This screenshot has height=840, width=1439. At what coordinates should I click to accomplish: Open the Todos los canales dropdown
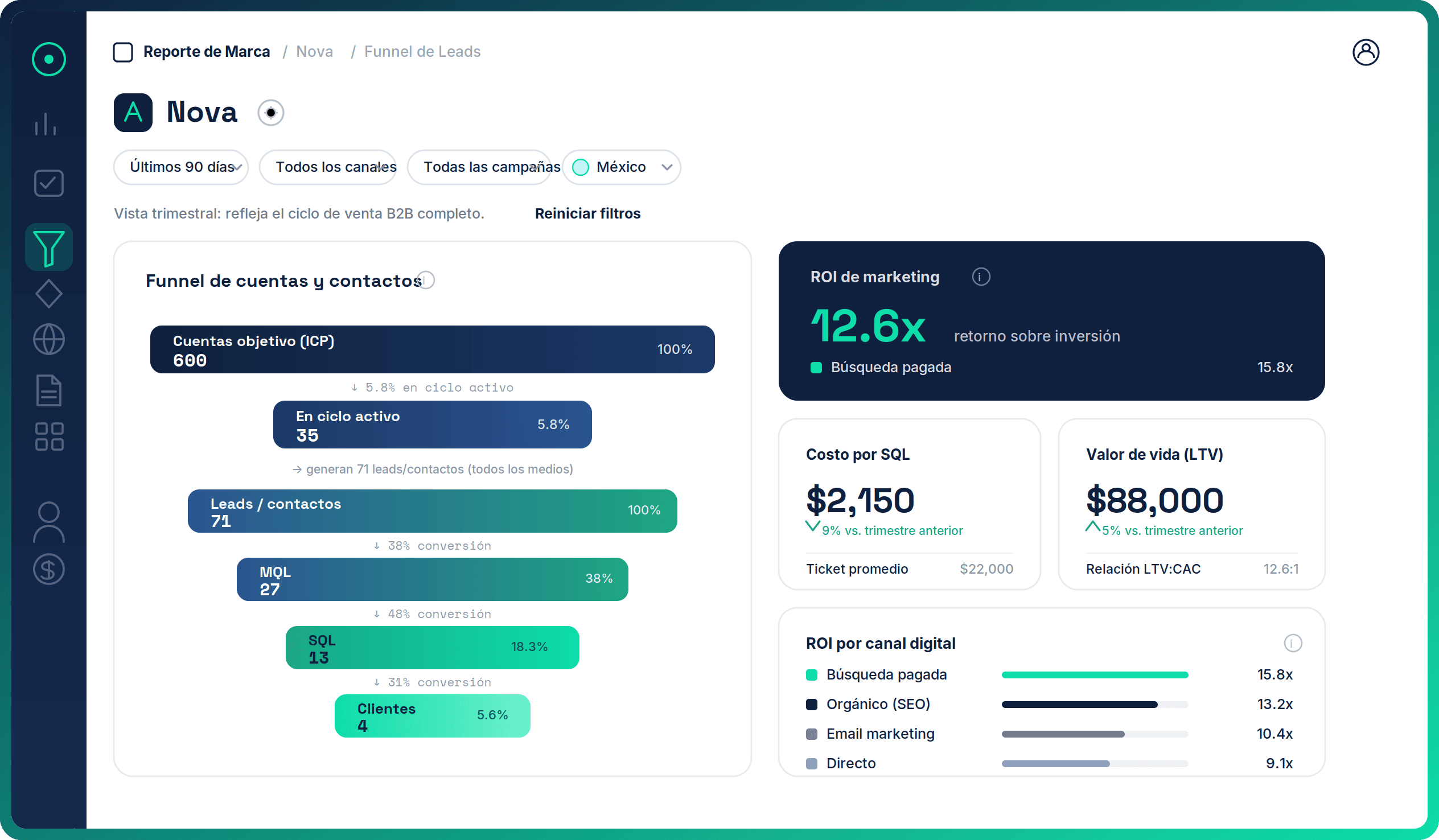[x=328, y=167]
